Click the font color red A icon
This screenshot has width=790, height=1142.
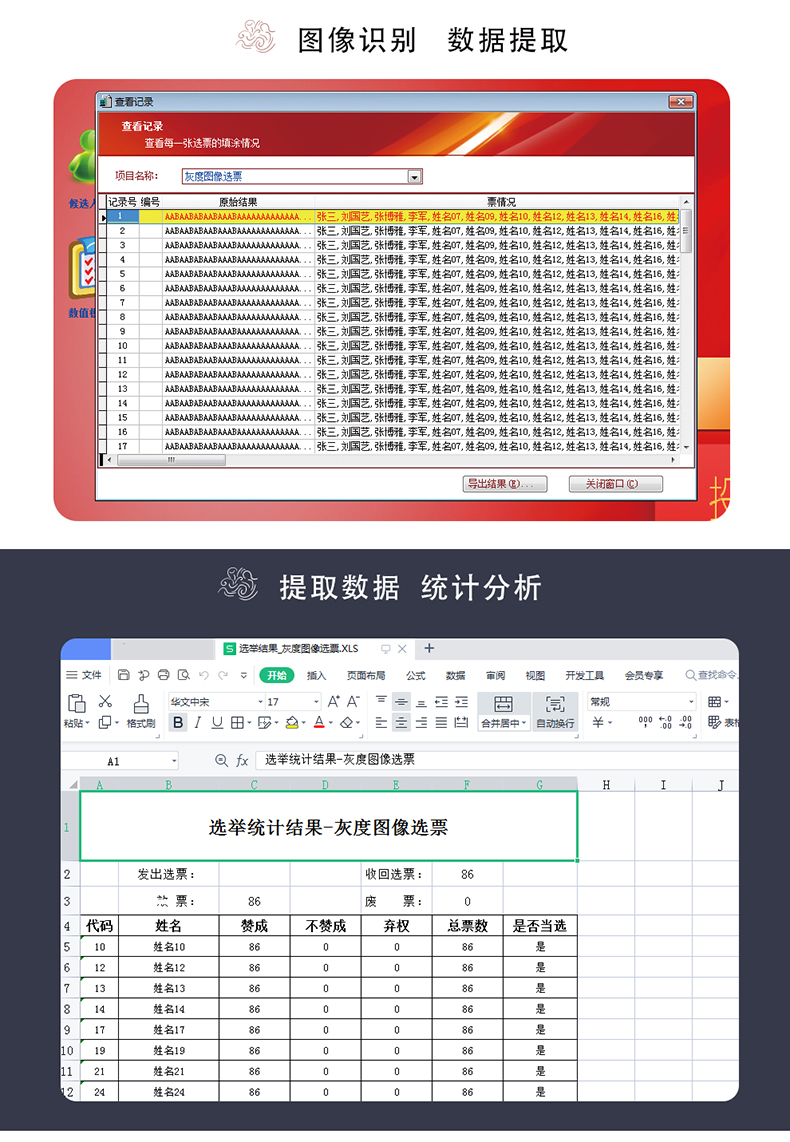click(319, 723)
